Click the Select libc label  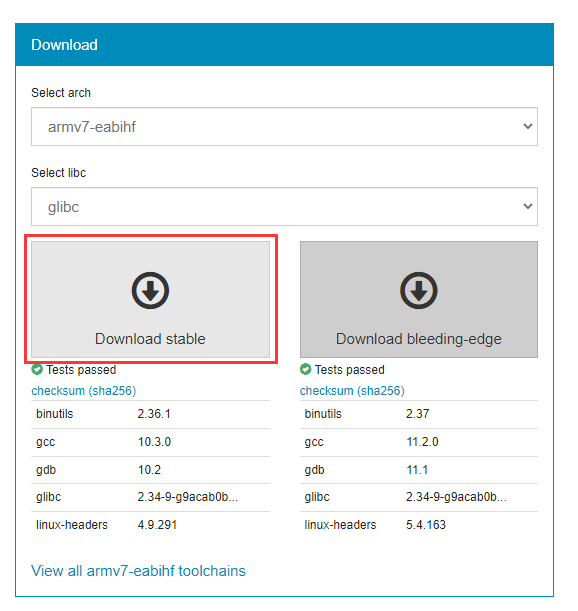click(58, 173)
